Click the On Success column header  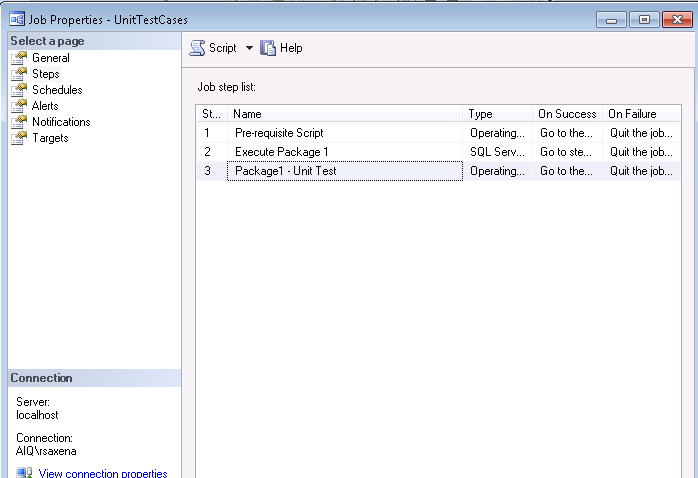[568, 114]
